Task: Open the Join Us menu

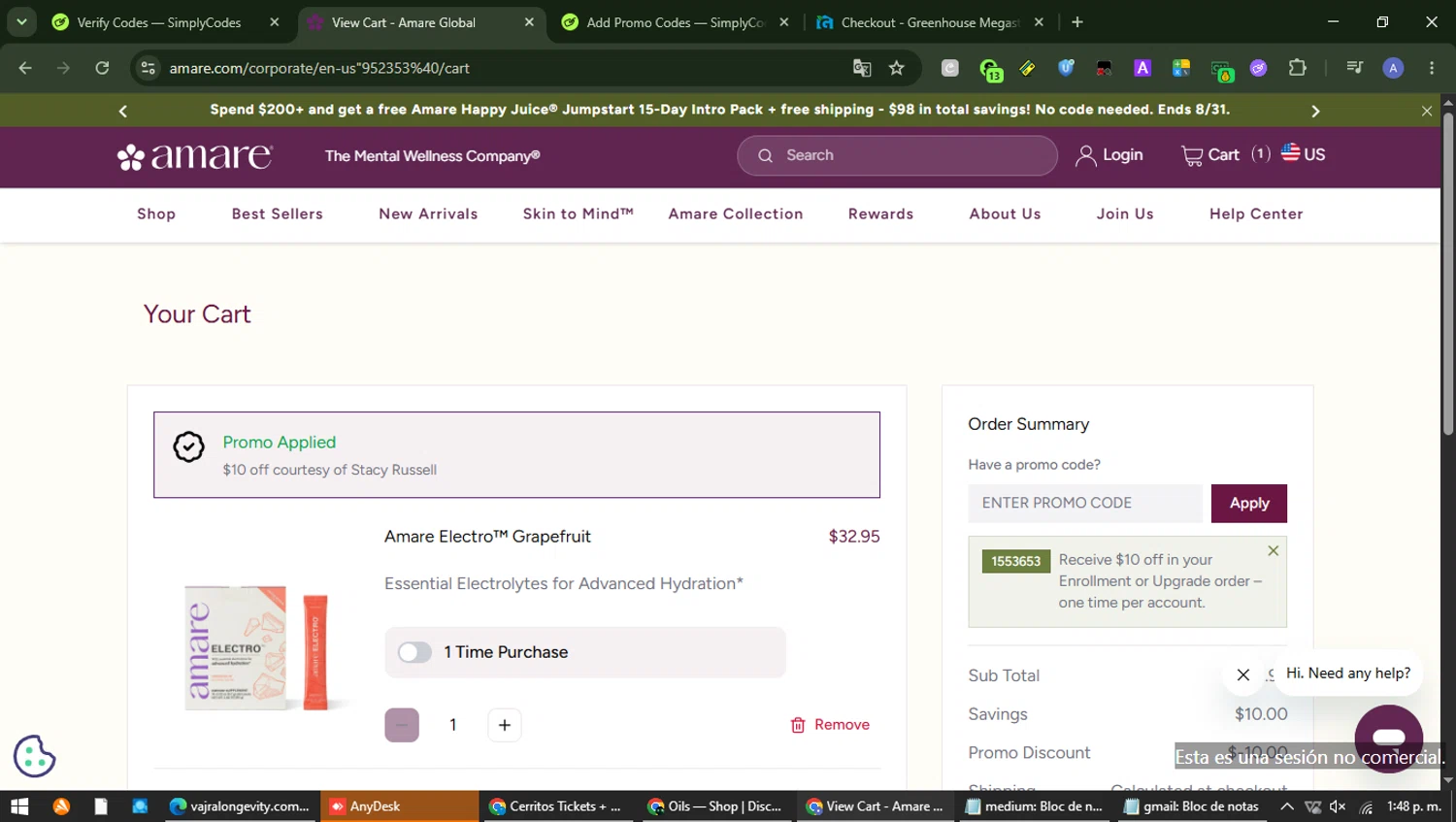Action: click(x=1125, y=214)
